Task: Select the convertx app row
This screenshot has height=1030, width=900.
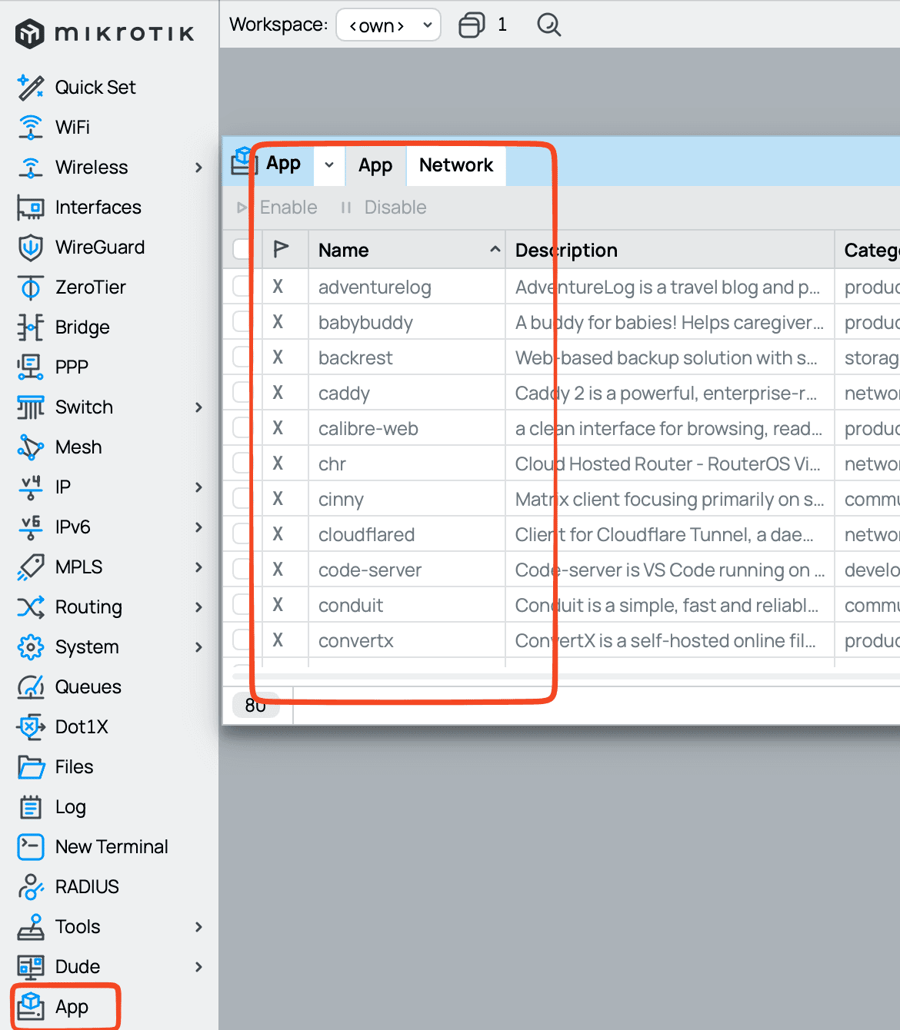Action: coord(562,640)
